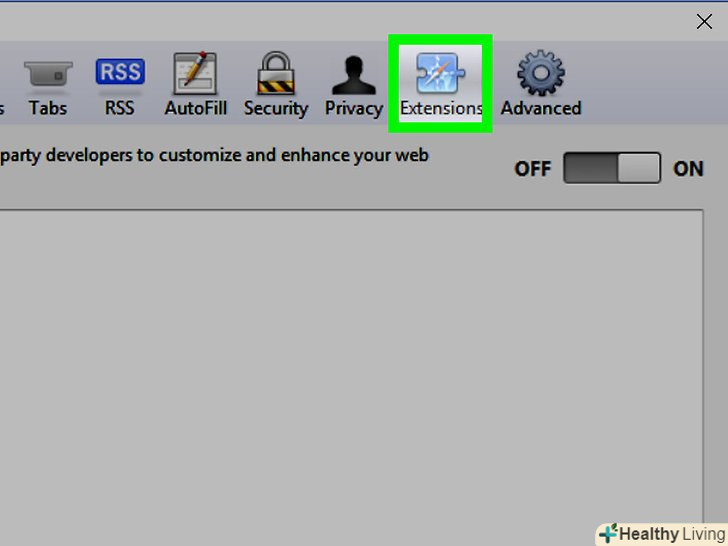The width and height of the screenshot is (728, 546).
Task: Open AutoFill via the pencil form icon
Action: (195, 73)
